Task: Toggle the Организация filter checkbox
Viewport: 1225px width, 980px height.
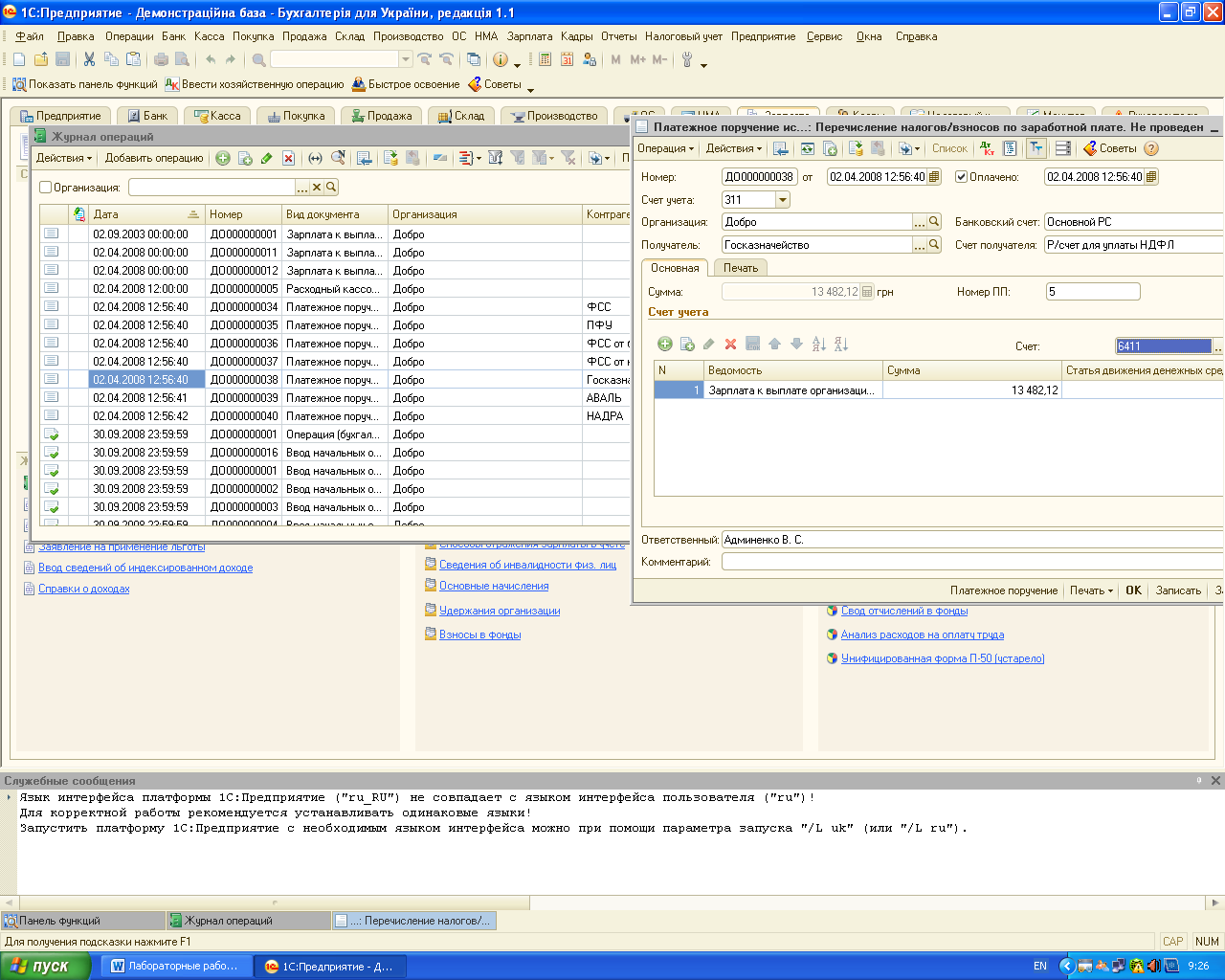Action: (45, 188)
